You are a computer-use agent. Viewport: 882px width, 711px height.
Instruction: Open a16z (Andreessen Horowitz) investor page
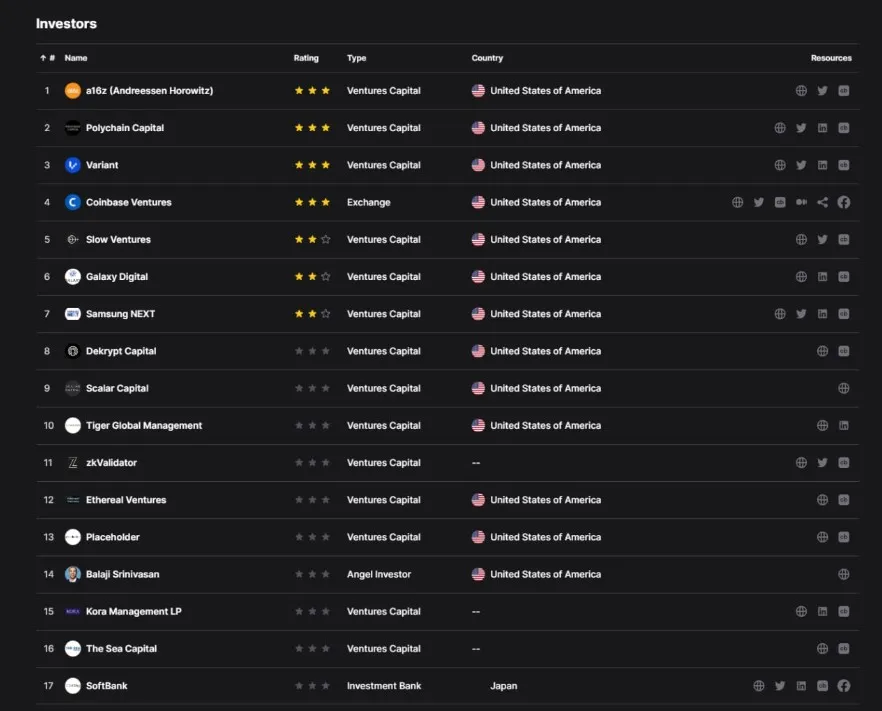(150, 91)
